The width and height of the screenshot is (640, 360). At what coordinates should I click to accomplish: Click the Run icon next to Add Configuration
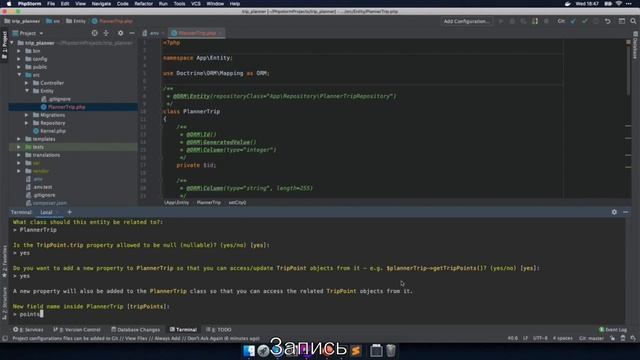click(x=501, y=21)
